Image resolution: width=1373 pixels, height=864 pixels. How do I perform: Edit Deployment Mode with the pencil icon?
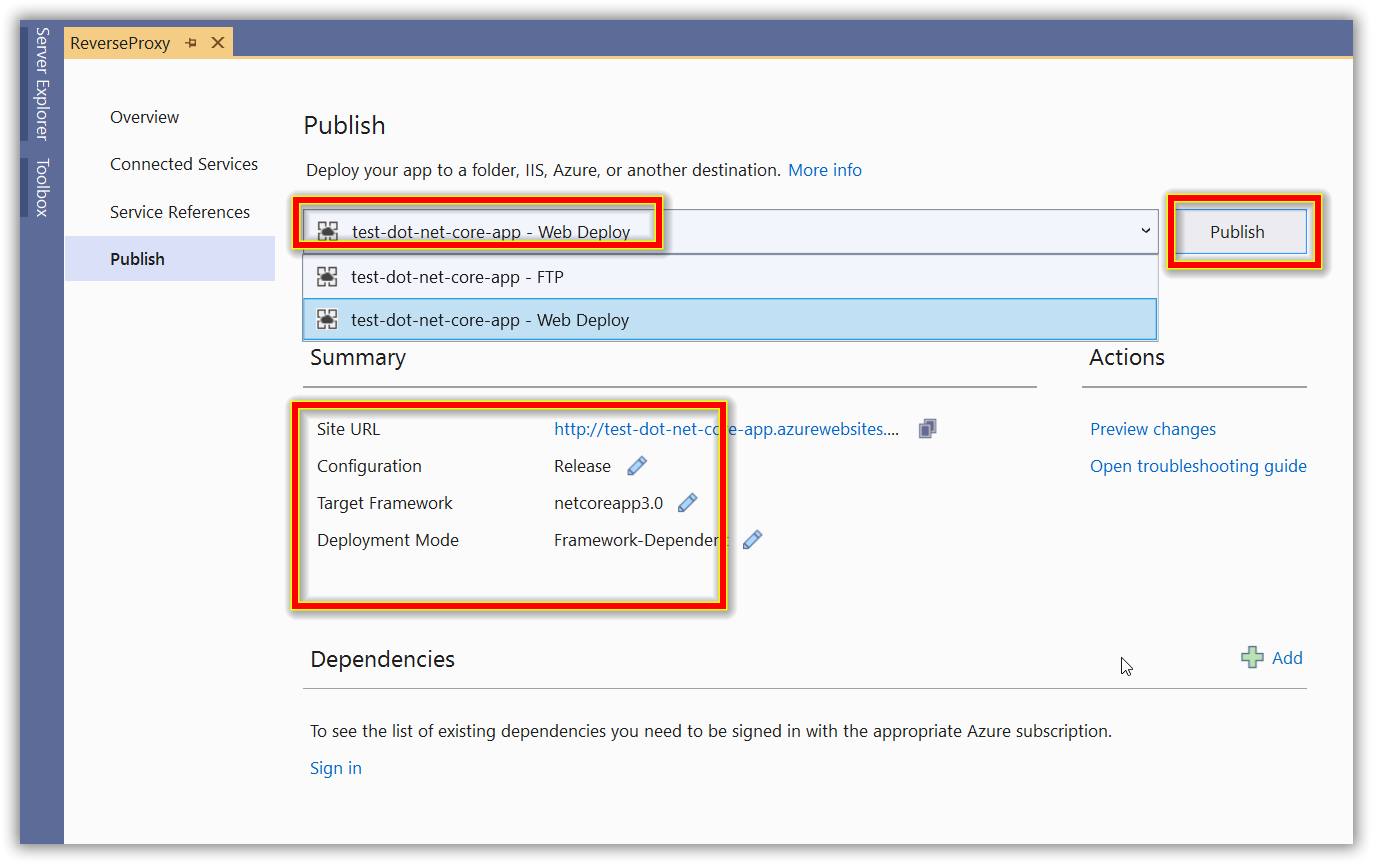(752, 540)
